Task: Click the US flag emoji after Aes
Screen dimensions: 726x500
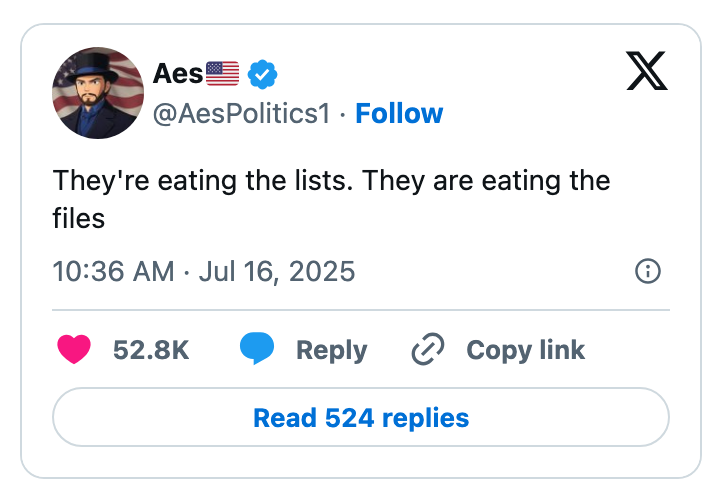Action: click(x=222, y=73)
